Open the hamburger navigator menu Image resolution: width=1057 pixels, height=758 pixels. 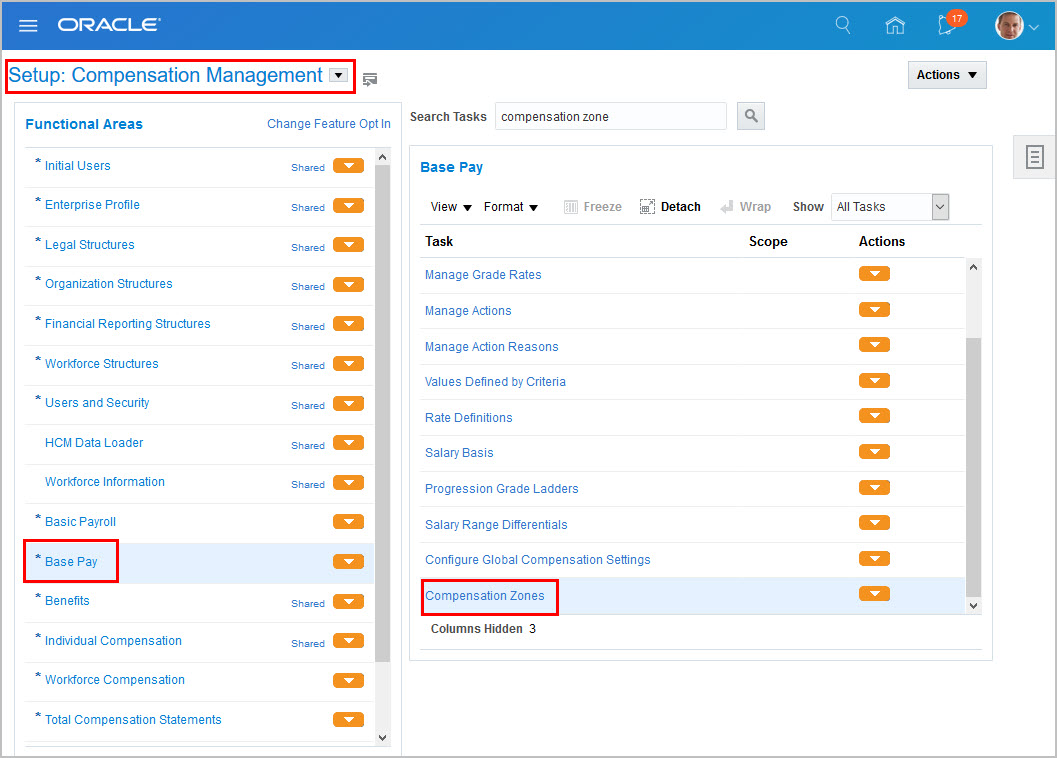[x=28, y=26]
